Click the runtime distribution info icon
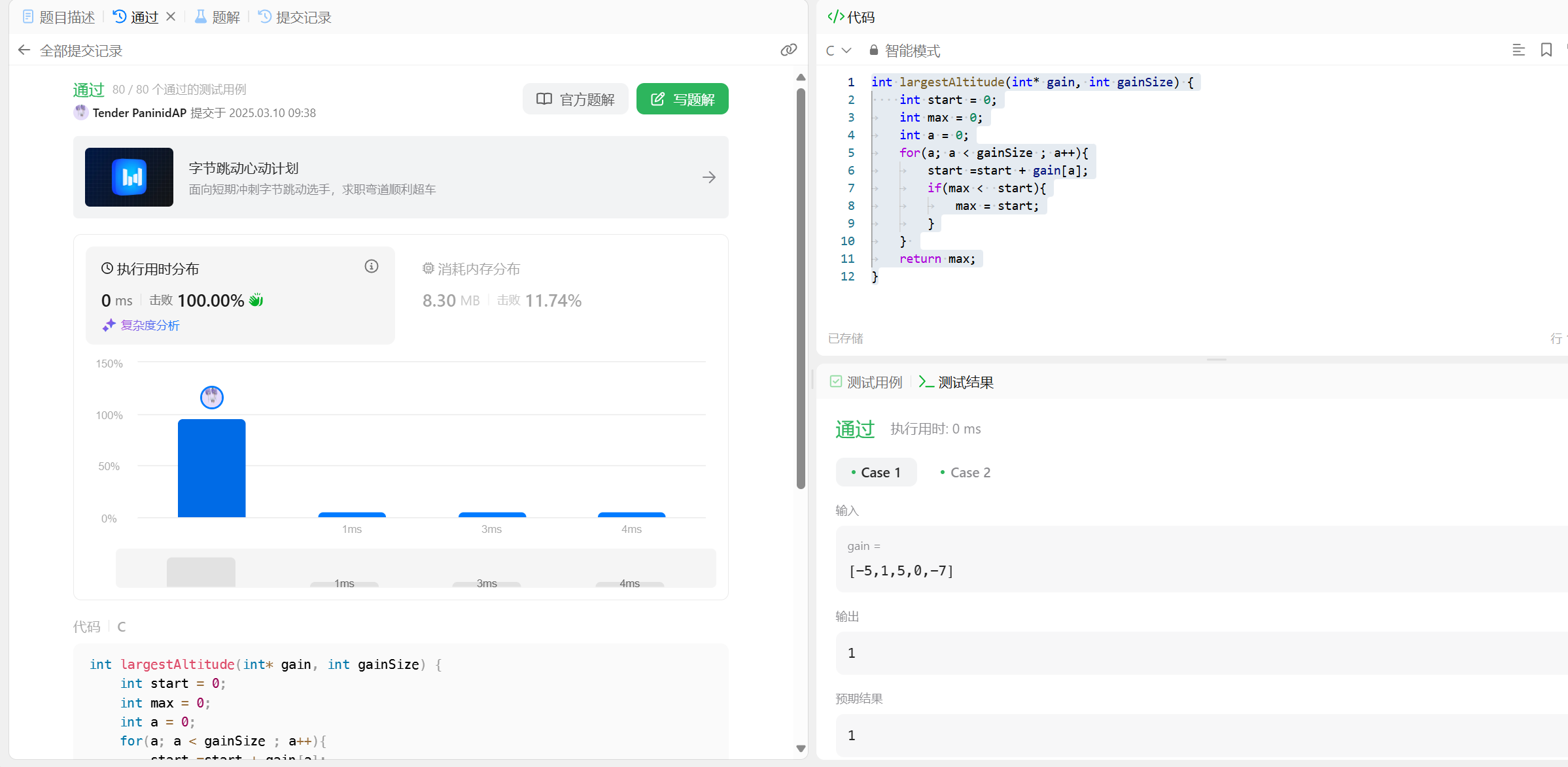This screenshot has width=1568, height=767. [x=372, y=266]
